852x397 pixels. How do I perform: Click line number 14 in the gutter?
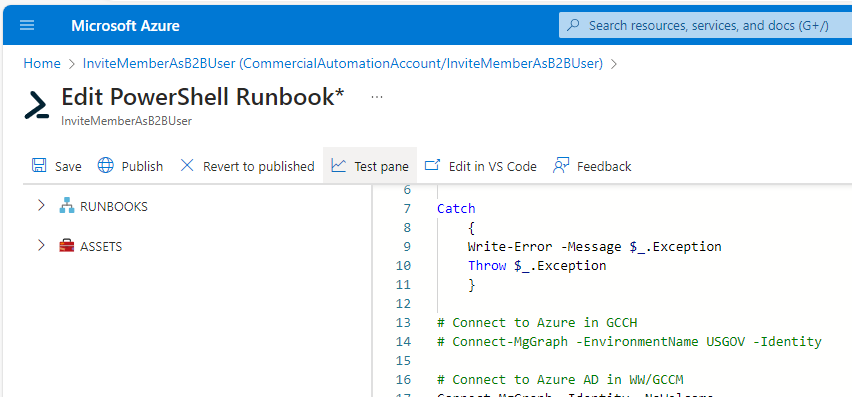(x=404, y=342)
